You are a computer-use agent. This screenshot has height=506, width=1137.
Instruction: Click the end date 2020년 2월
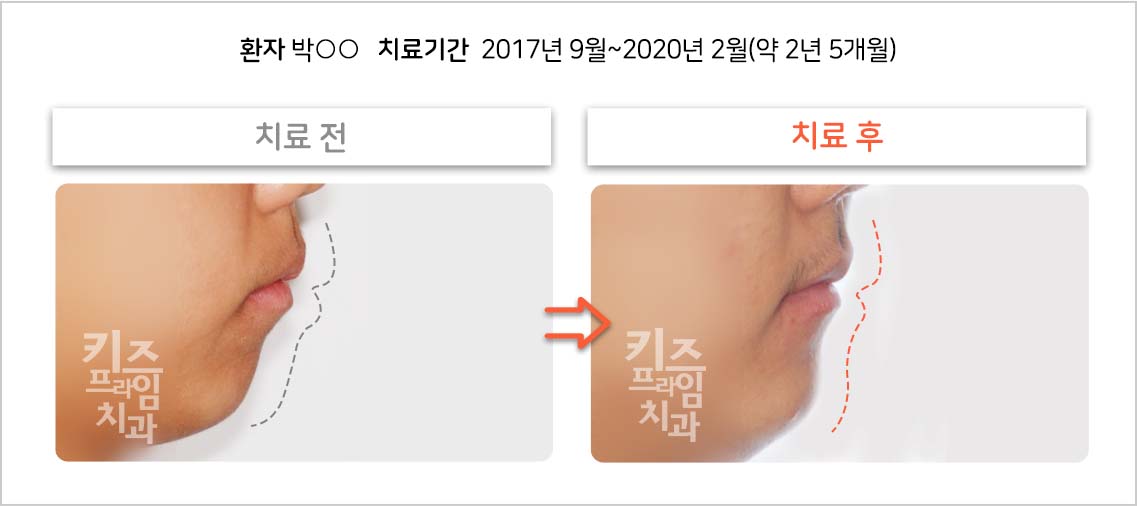[685, 51]
